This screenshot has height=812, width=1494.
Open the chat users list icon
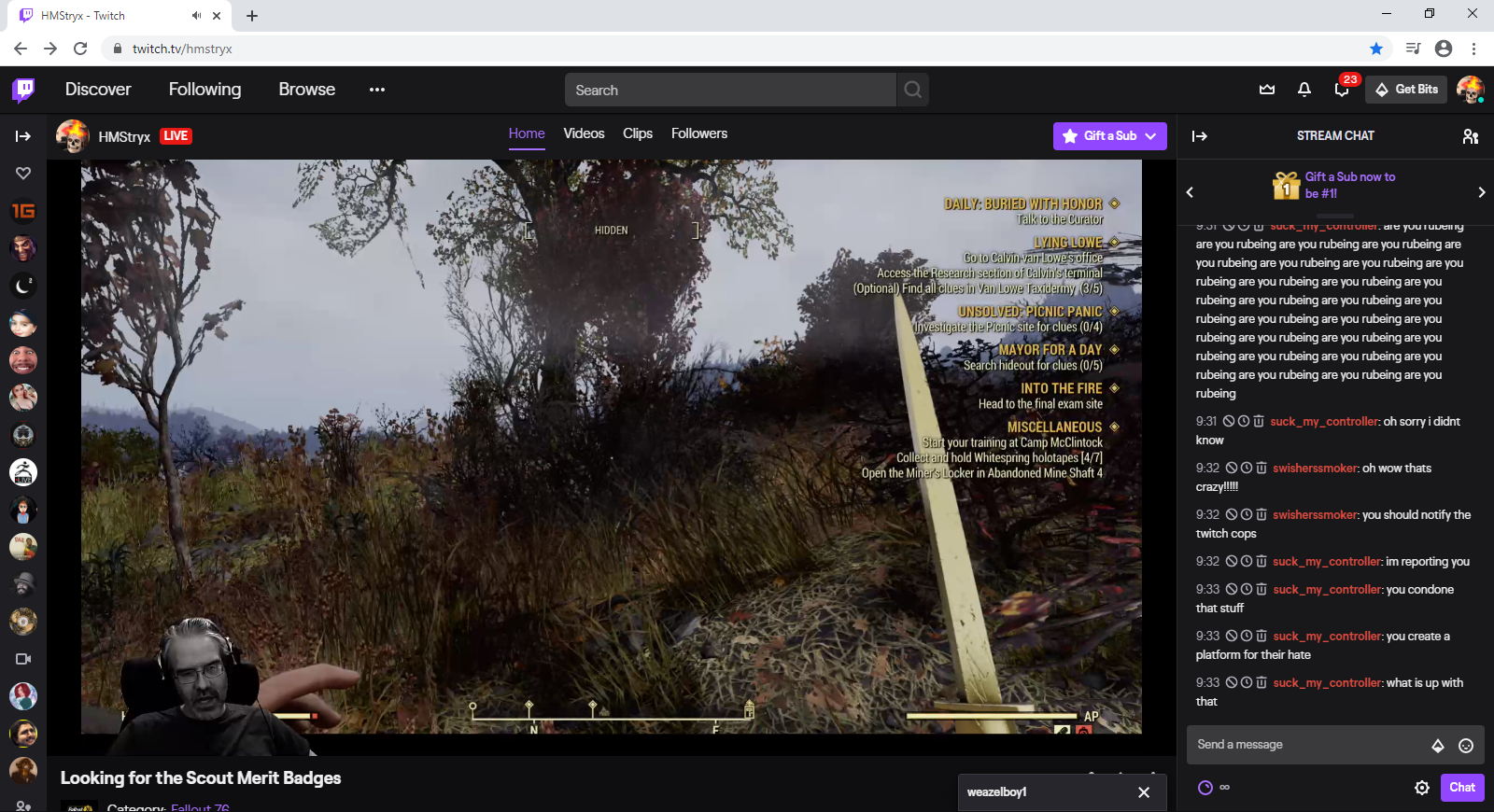[x=1471, y=136]
